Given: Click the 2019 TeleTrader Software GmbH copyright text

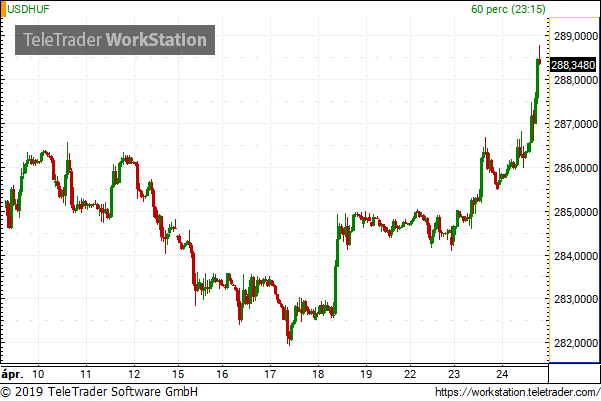Looking at the screenshot, I should coord(100,392).
